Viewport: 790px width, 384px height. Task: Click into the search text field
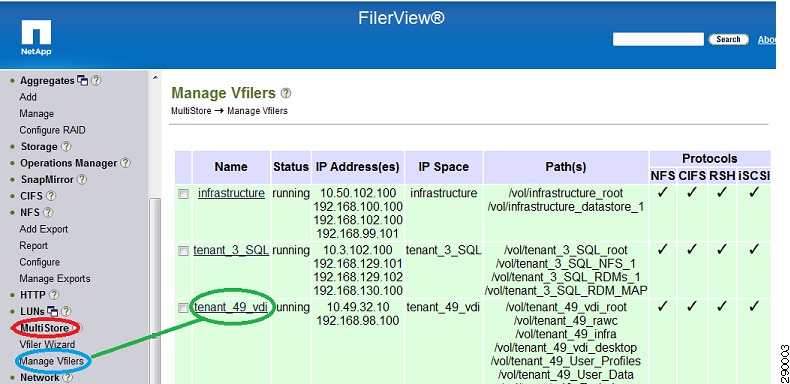658,39
